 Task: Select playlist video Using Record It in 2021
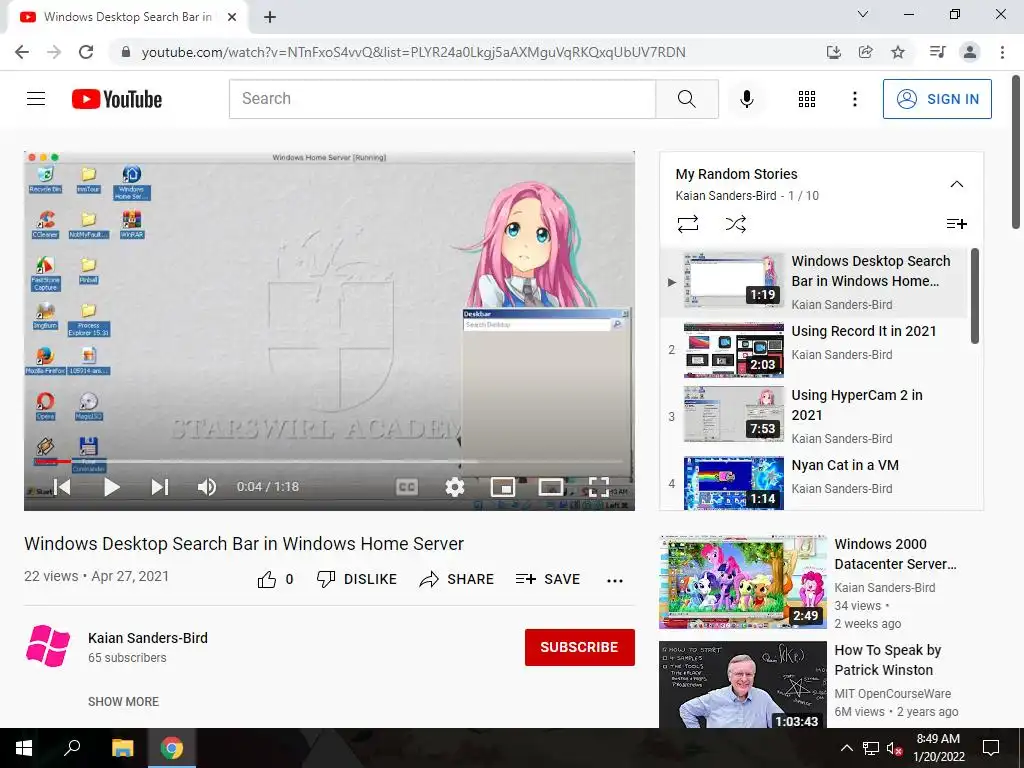814,349
